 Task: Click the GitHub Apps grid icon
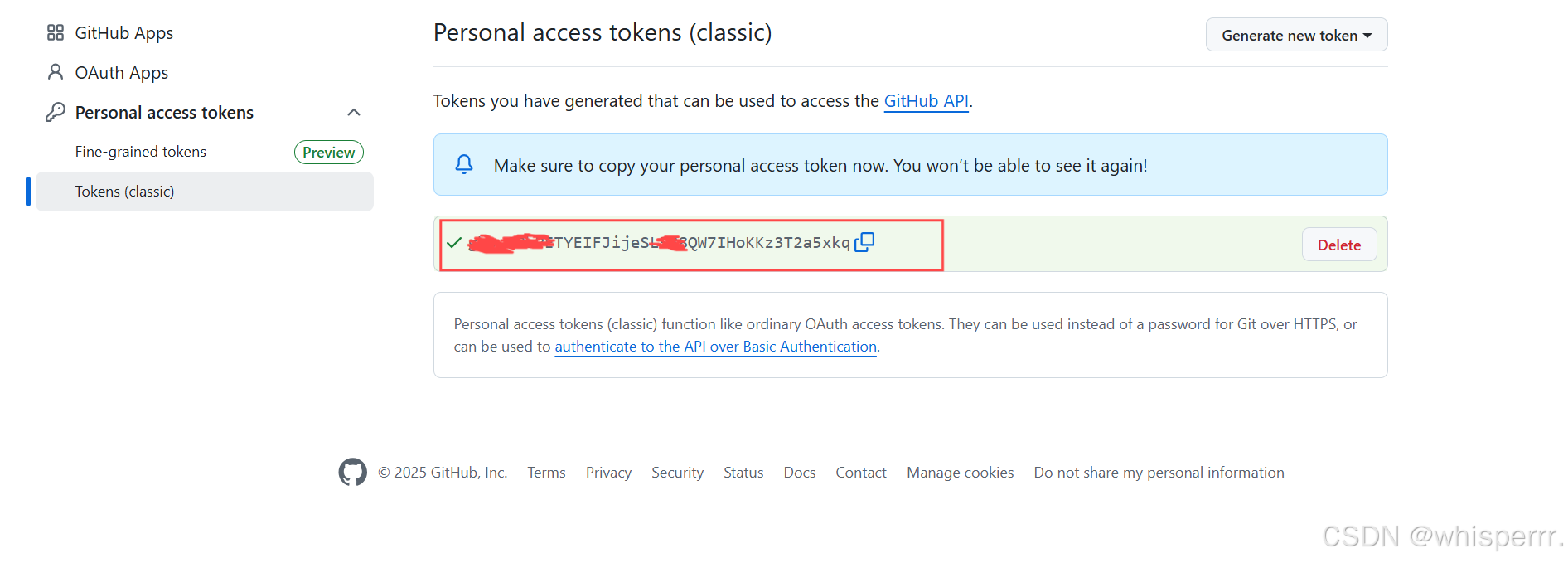click(x=56, y=32)
